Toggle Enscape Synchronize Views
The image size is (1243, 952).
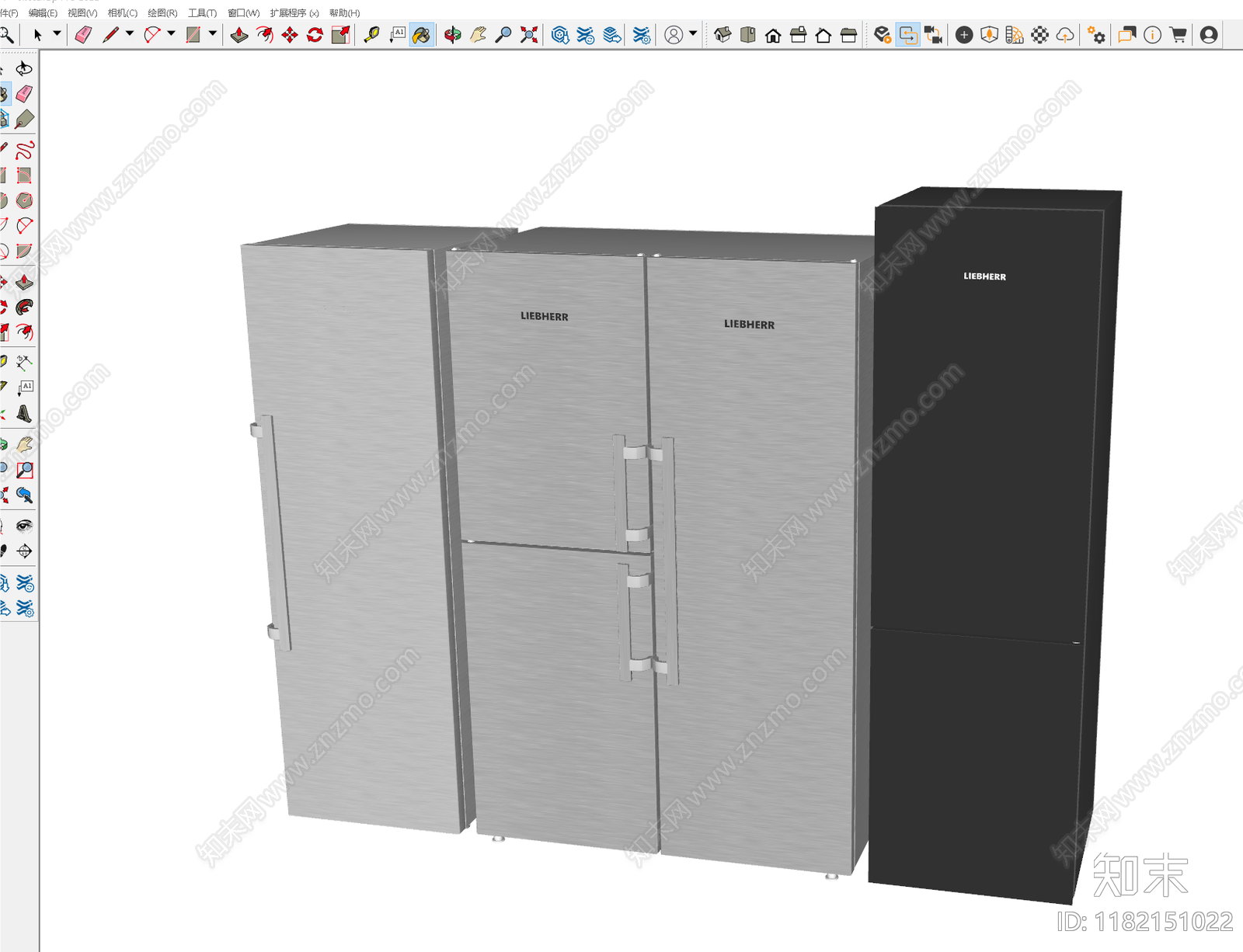933,35
